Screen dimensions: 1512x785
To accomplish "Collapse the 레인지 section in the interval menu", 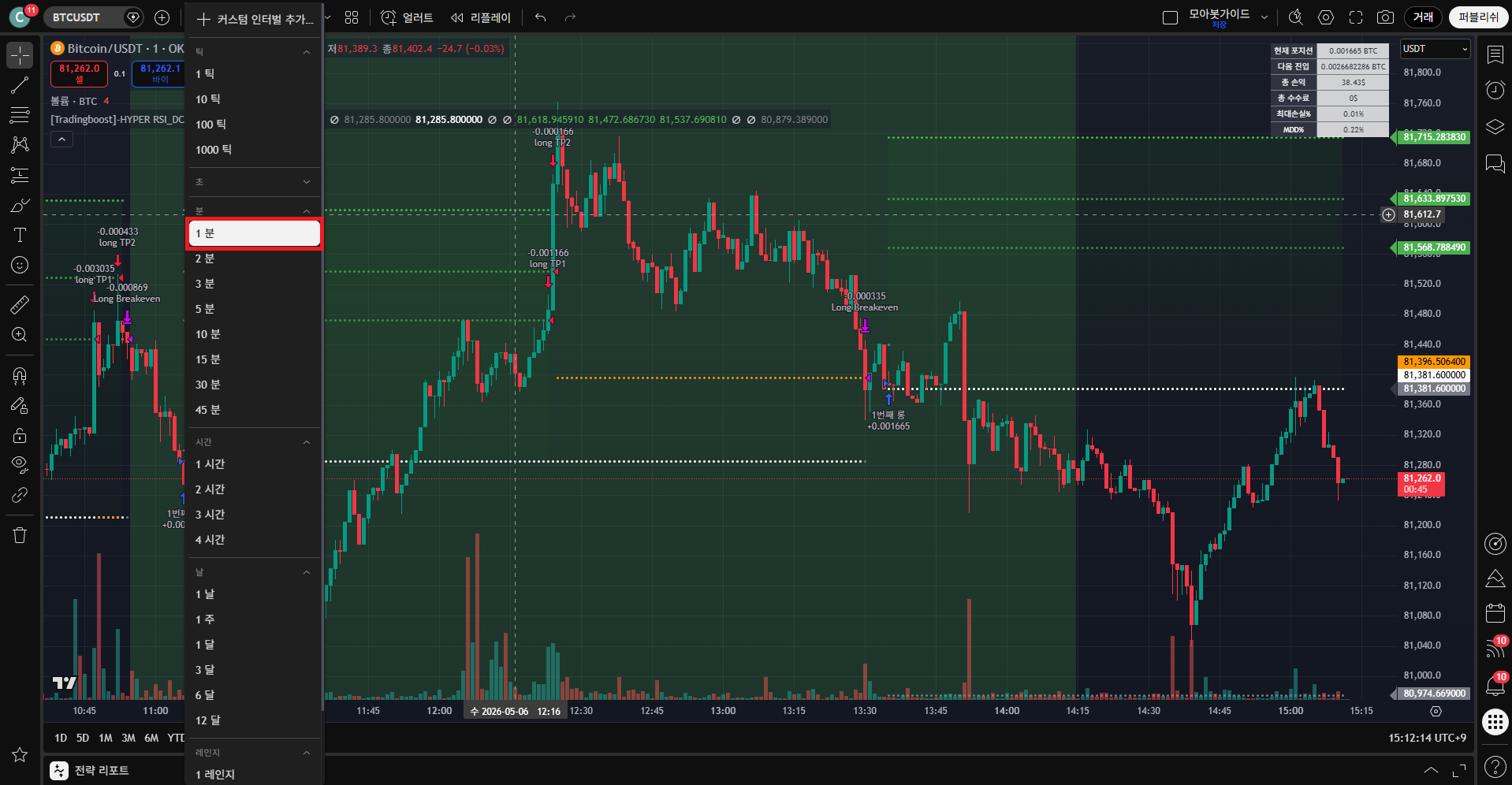I will tap(307, 753).
